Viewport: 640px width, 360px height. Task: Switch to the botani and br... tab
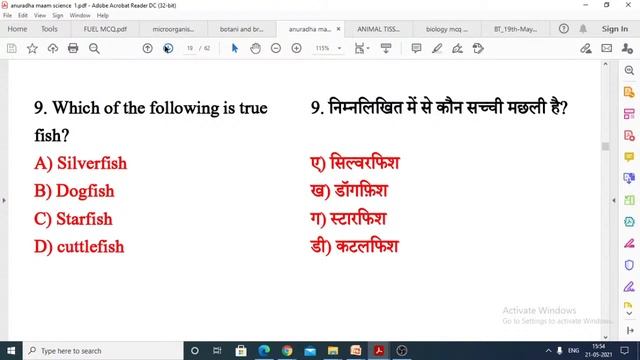coord(242,29)
